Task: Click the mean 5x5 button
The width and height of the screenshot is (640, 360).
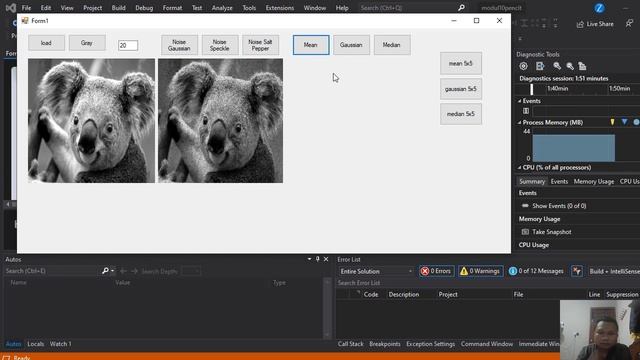Action: [461, 63]
